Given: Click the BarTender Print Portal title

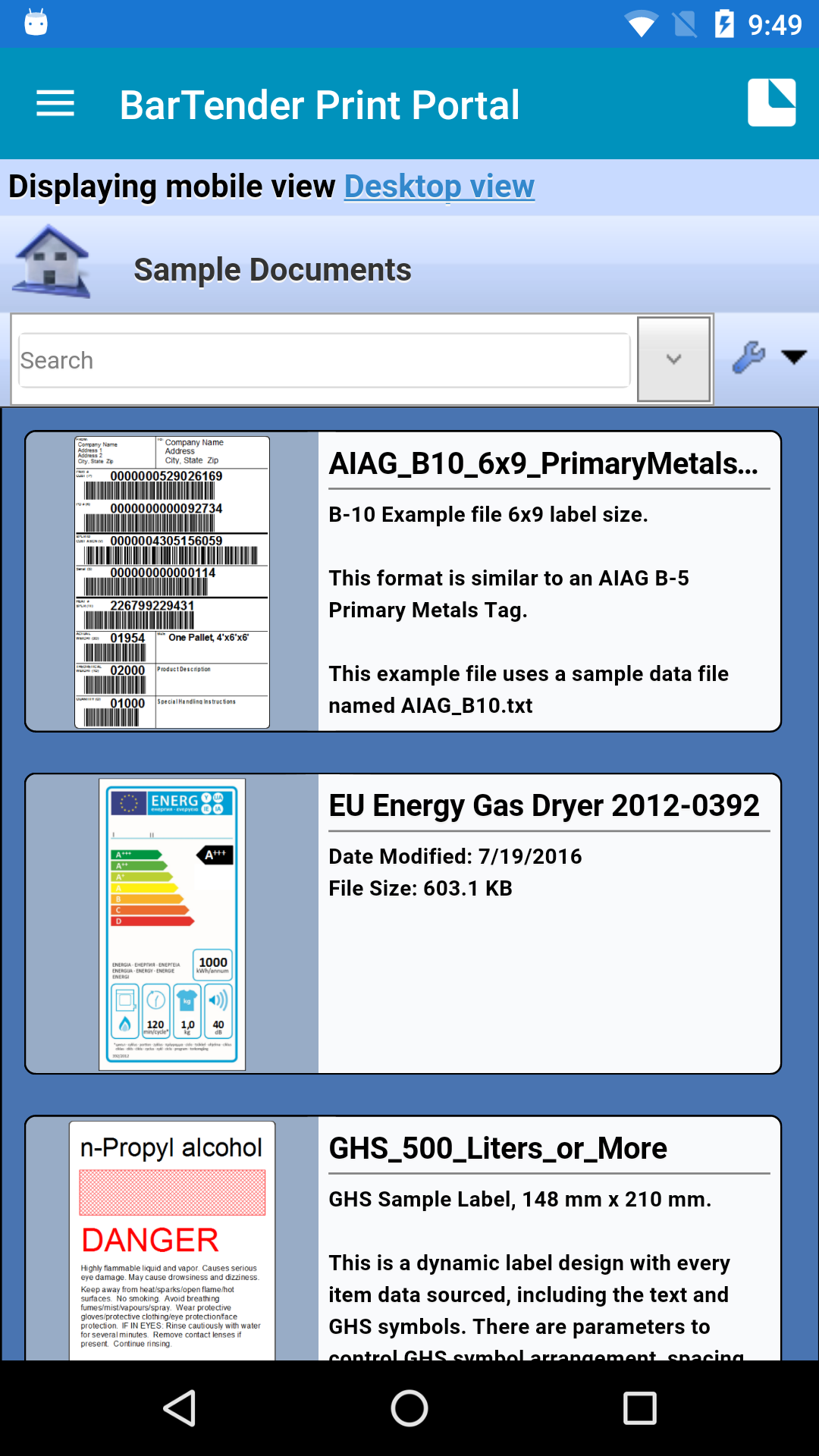Looking at the screenshot, I should click(x=319, y=105).
